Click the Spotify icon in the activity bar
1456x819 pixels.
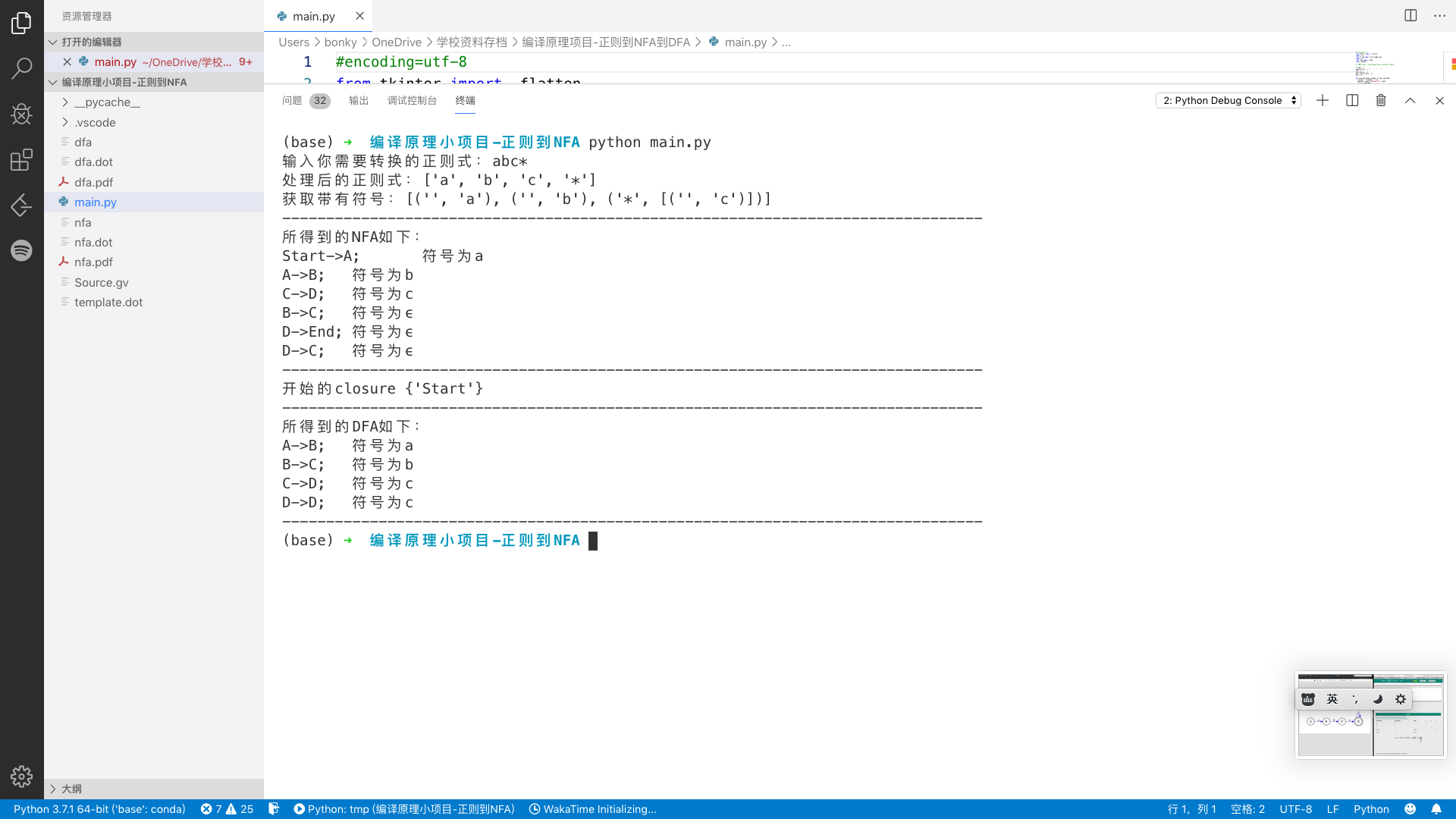pyautogui.click(x=21, y=250)
